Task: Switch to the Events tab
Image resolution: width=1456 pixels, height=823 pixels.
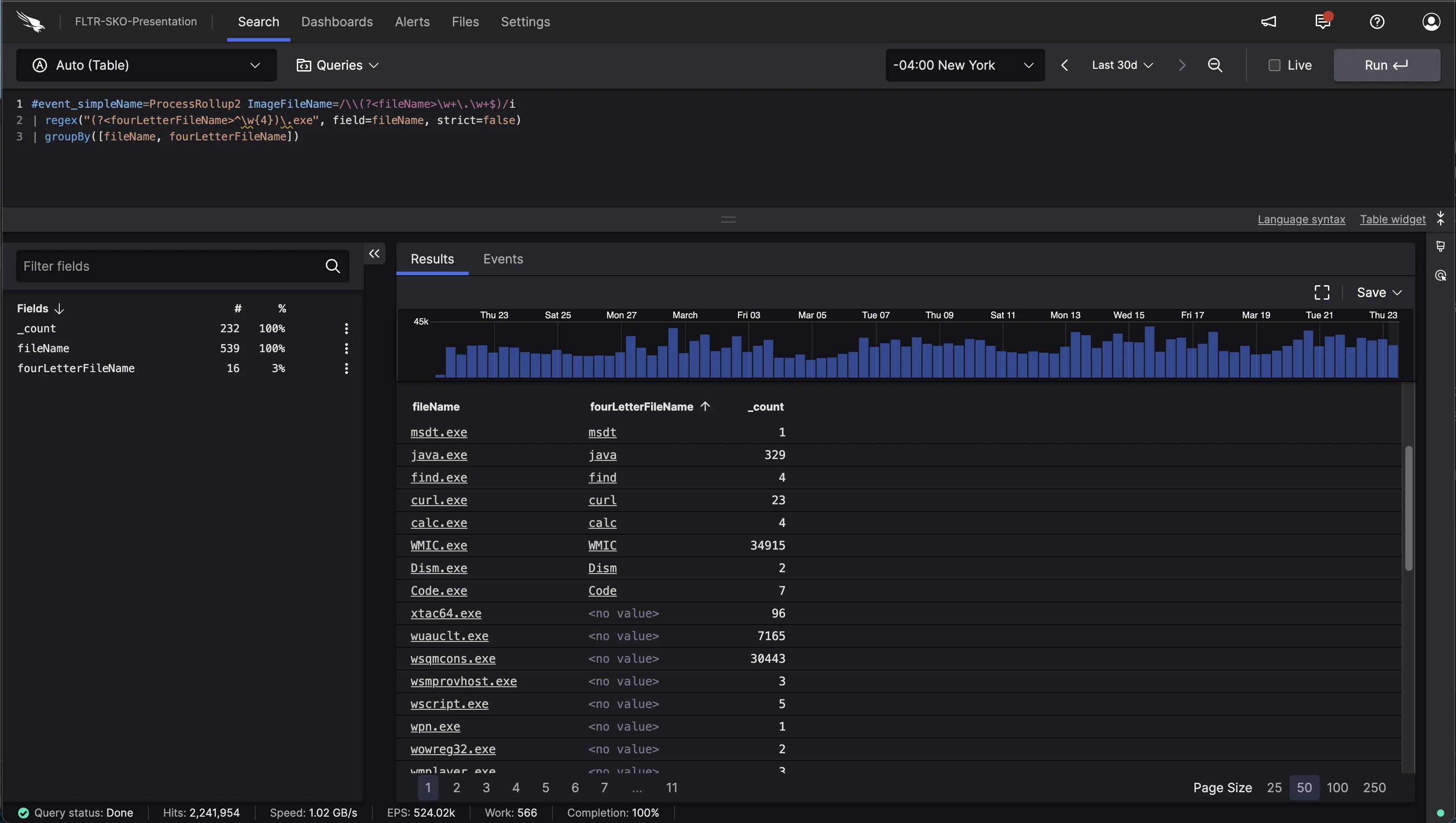Action: pos(503,259)
